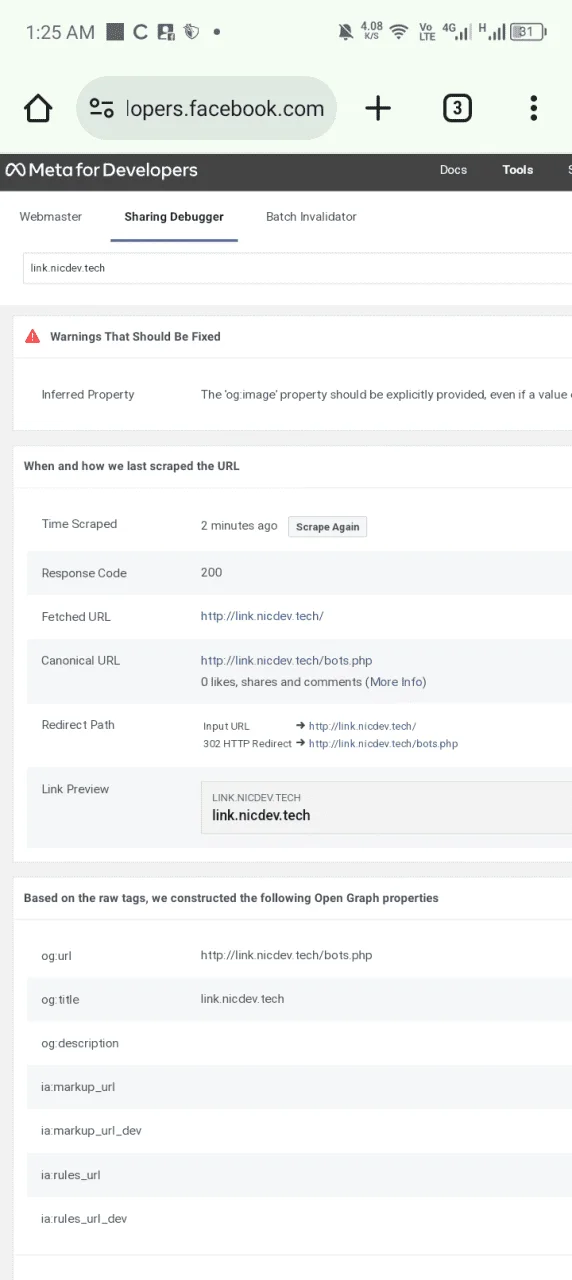Select the 'Response Code' label
Image resolution: width=572 pixels, height=1280 pixels.
84,574
